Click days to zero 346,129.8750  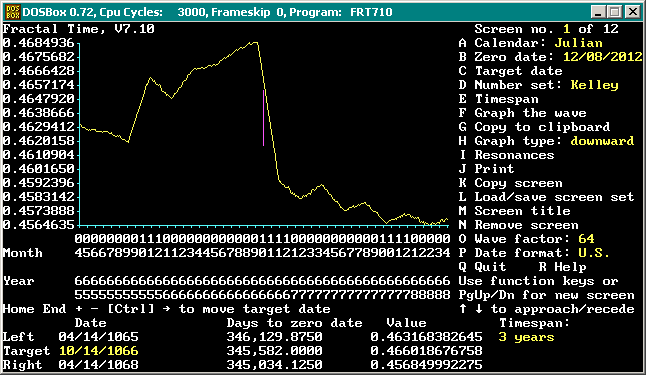(x=274, y=337)
